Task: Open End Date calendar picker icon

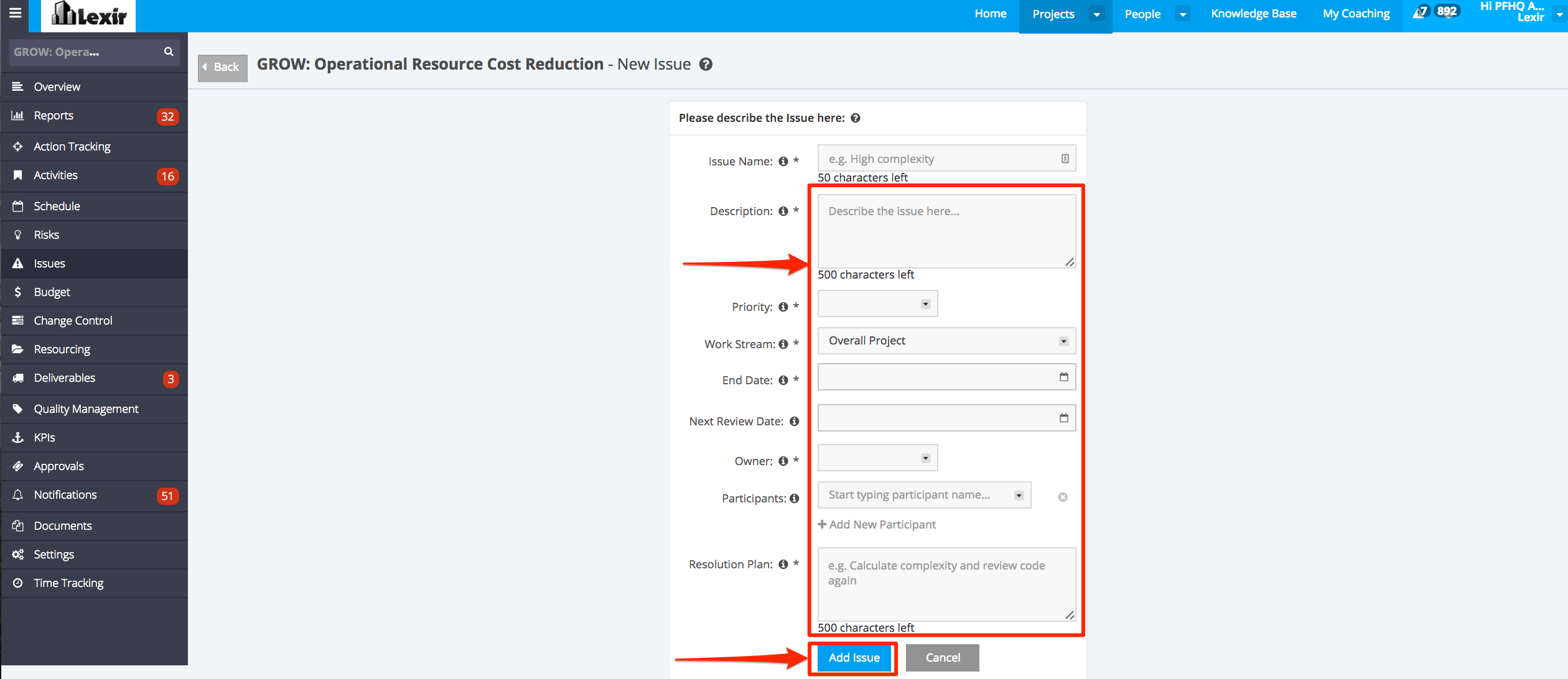Action: (1063, 377)
